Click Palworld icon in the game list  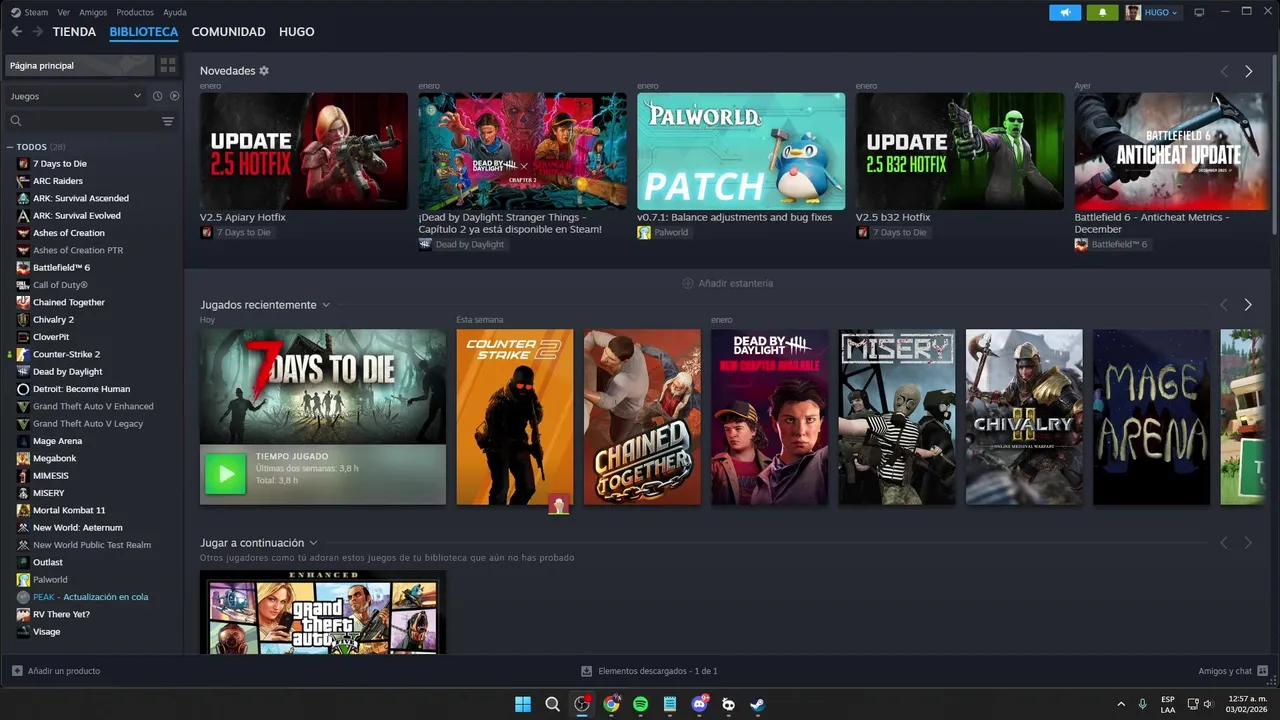coord(23,580)
